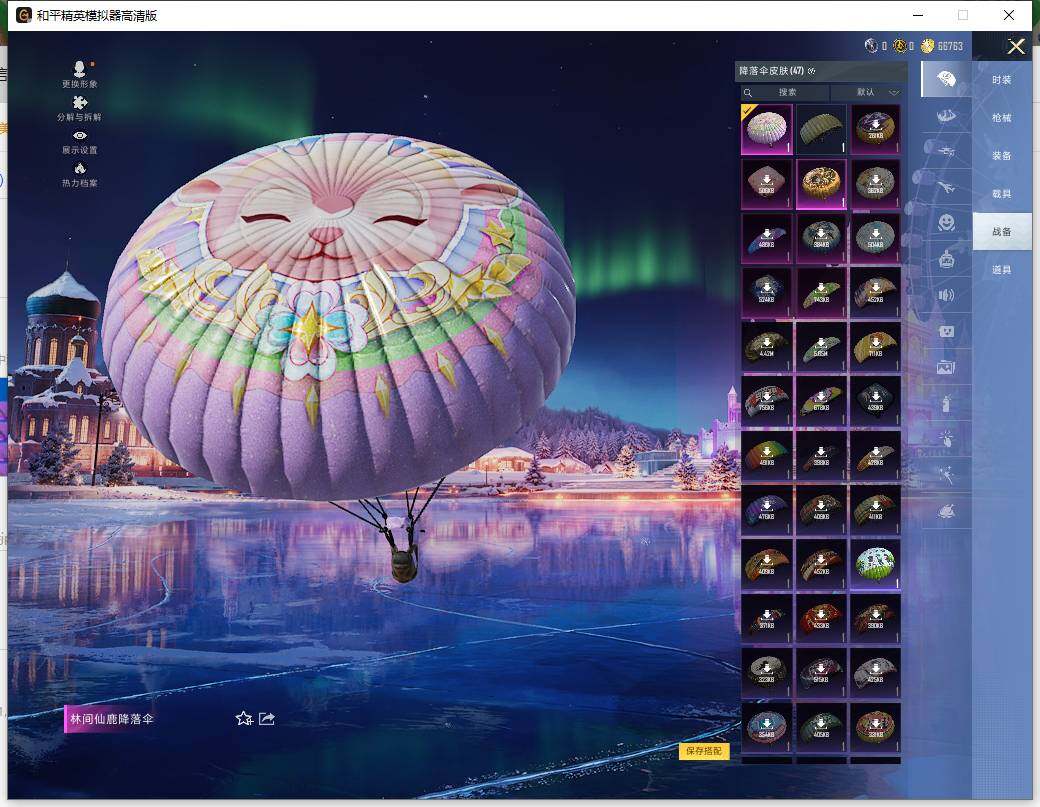Image resolution: width=1040 pixels, height=807 pixels.
Task: Select the white and green spotted parachute thumbnail
Action: [x=875, y=562]
